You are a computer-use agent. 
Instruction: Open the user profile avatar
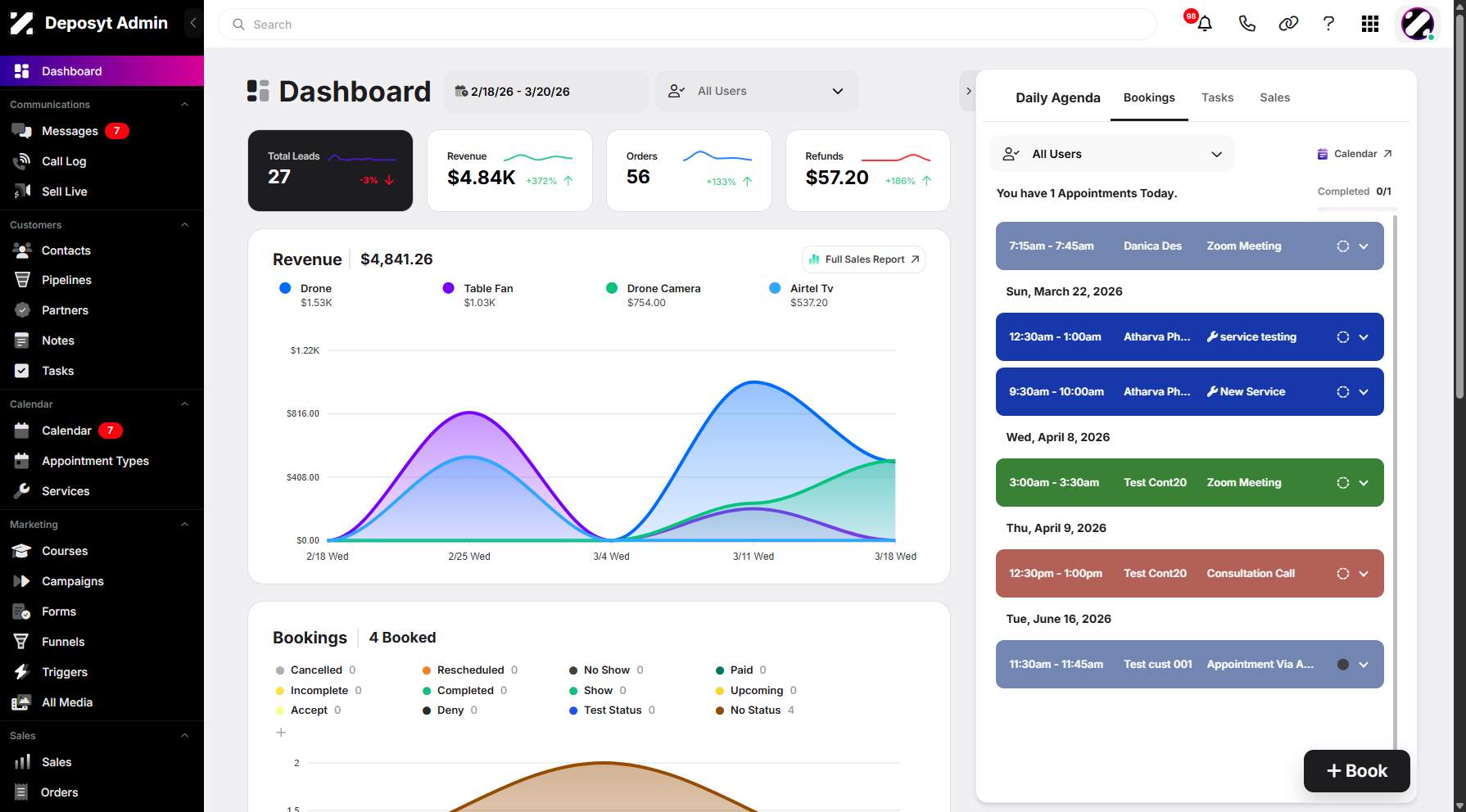coord(1417,24)
